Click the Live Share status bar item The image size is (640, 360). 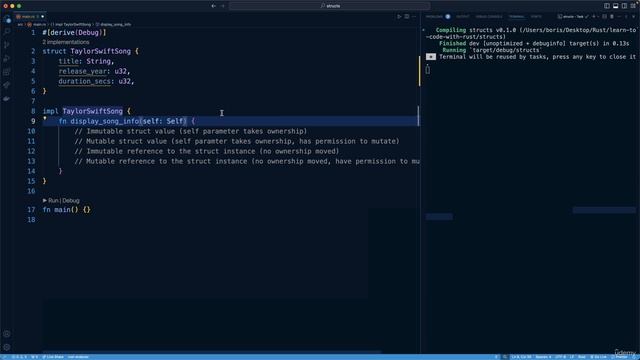point(53,357)
